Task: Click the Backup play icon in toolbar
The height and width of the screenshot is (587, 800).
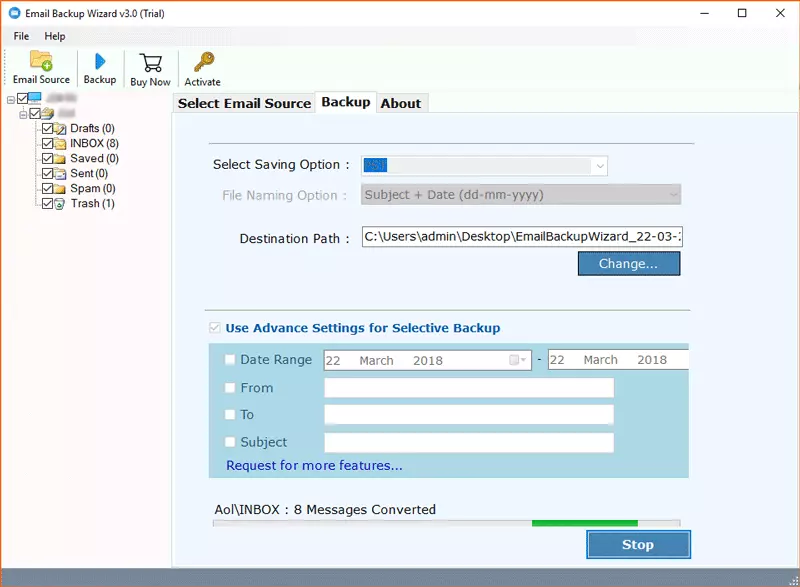Action: click(x=100, y=62)
